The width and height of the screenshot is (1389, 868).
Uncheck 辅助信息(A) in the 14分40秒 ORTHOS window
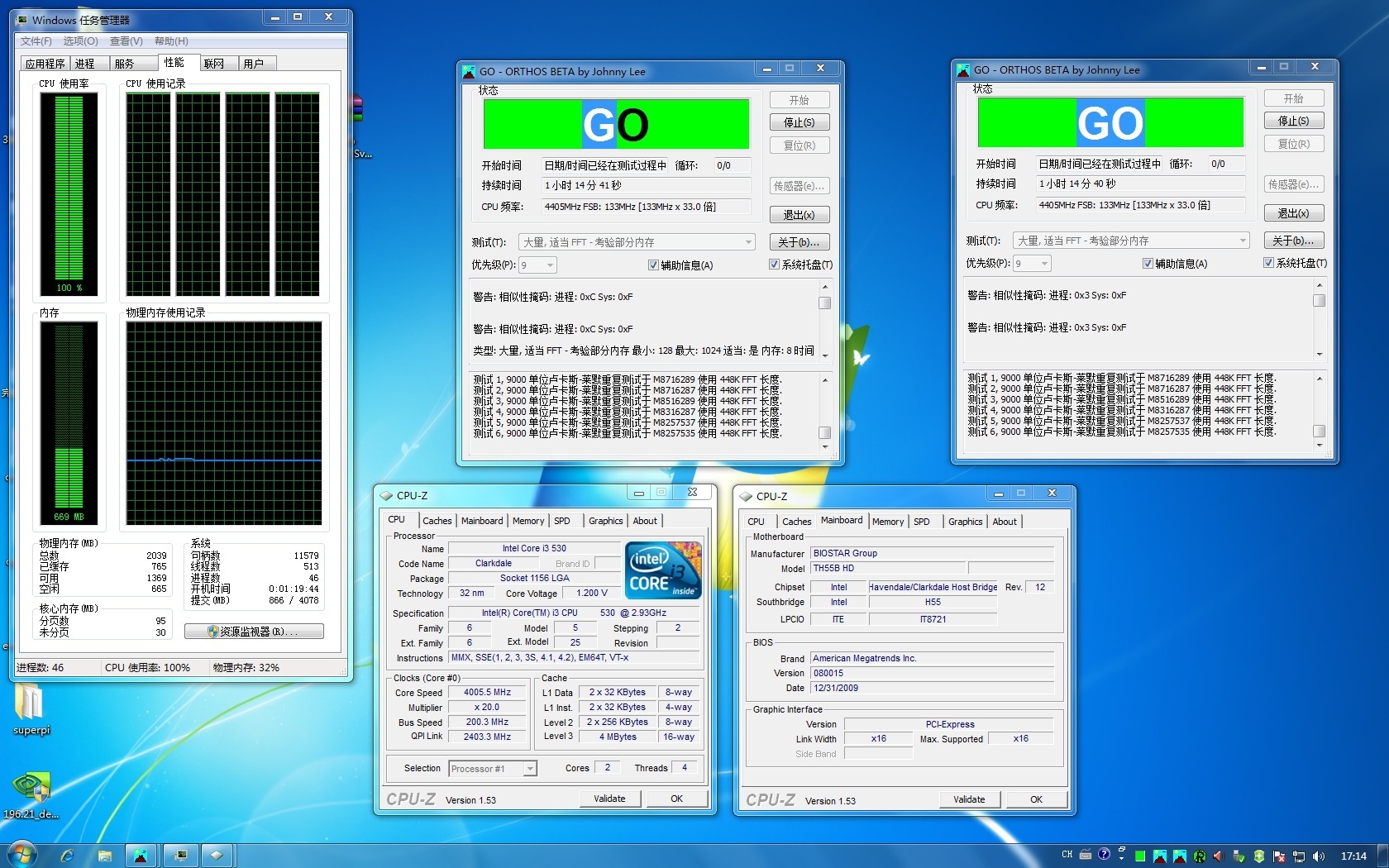click(x=1148, y=264)
